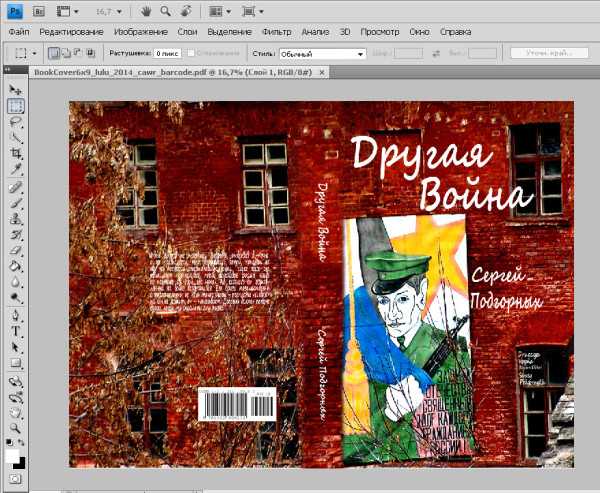This screenshot has width=600, height=493.
Task: Select the Brush tool
Action: tap(16, 203)
